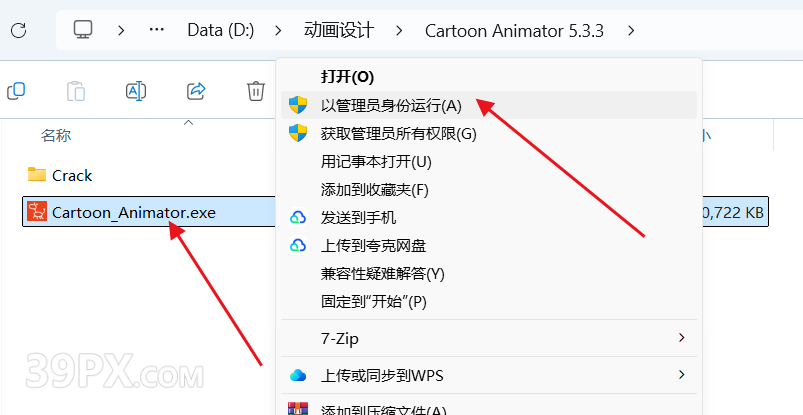Image resolution: width=803 pixels, height=415 pixels.
Task: Expand the 7-Zip submenu arrow
Action: 682,337
